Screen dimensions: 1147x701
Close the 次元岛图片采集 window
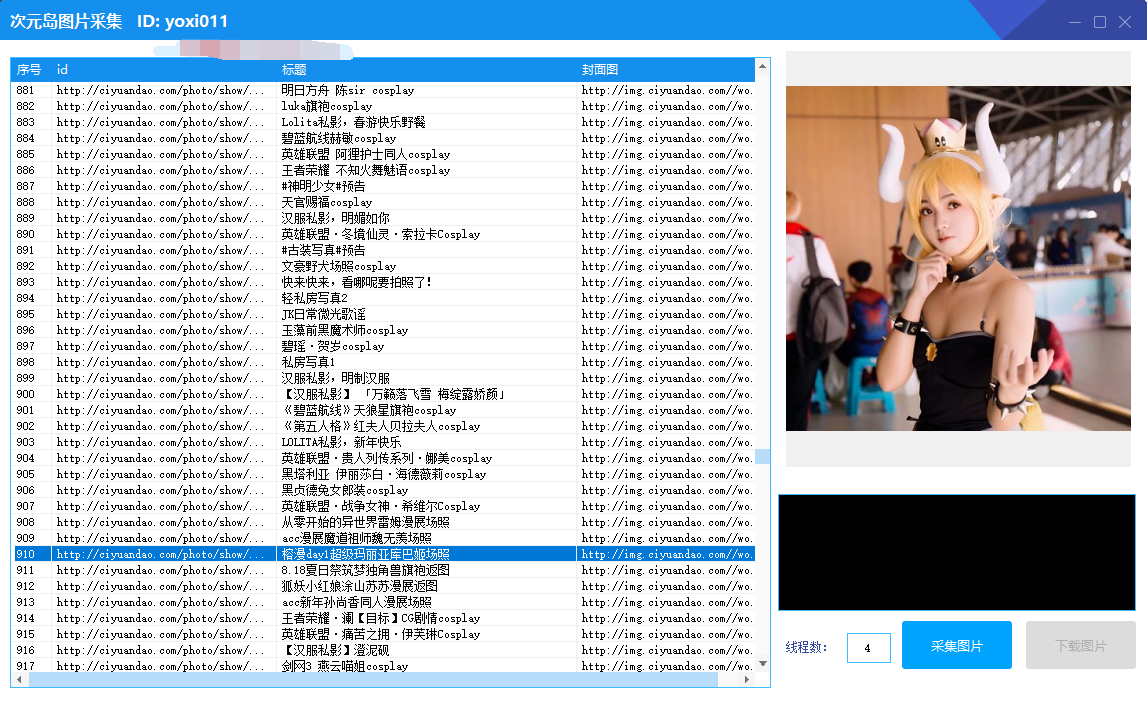[1125, 22]
